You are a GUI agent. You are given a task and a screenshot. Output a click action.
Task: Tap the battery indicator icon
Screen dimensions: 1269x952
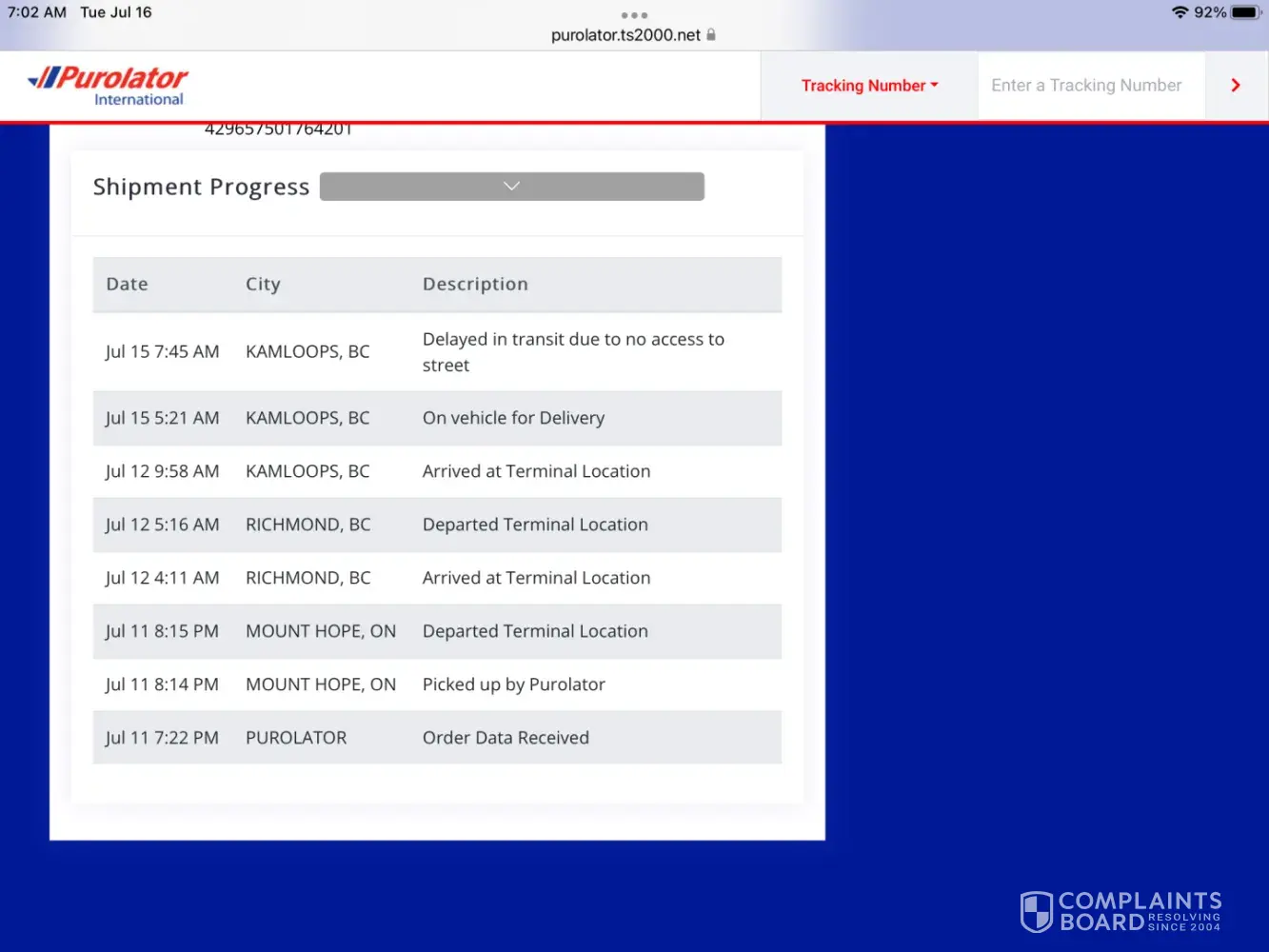tap(1246, 12)
